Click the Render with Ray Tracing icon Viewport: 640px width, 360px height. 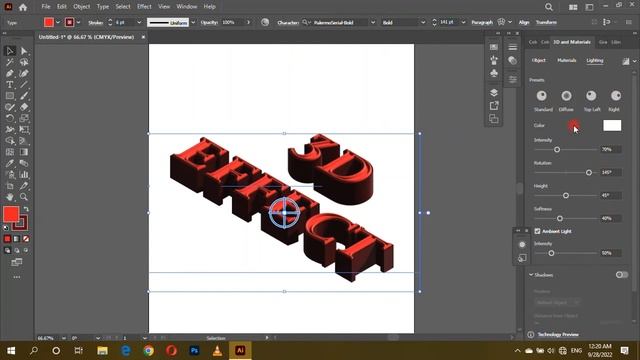[x=626, y=61]
